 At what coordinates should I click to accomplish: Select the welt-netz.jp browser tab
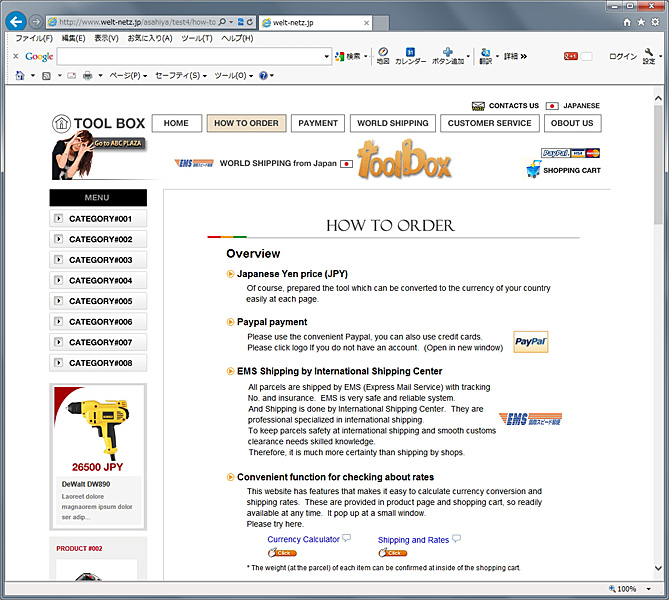pyautogui.click(x=316, y=23)
